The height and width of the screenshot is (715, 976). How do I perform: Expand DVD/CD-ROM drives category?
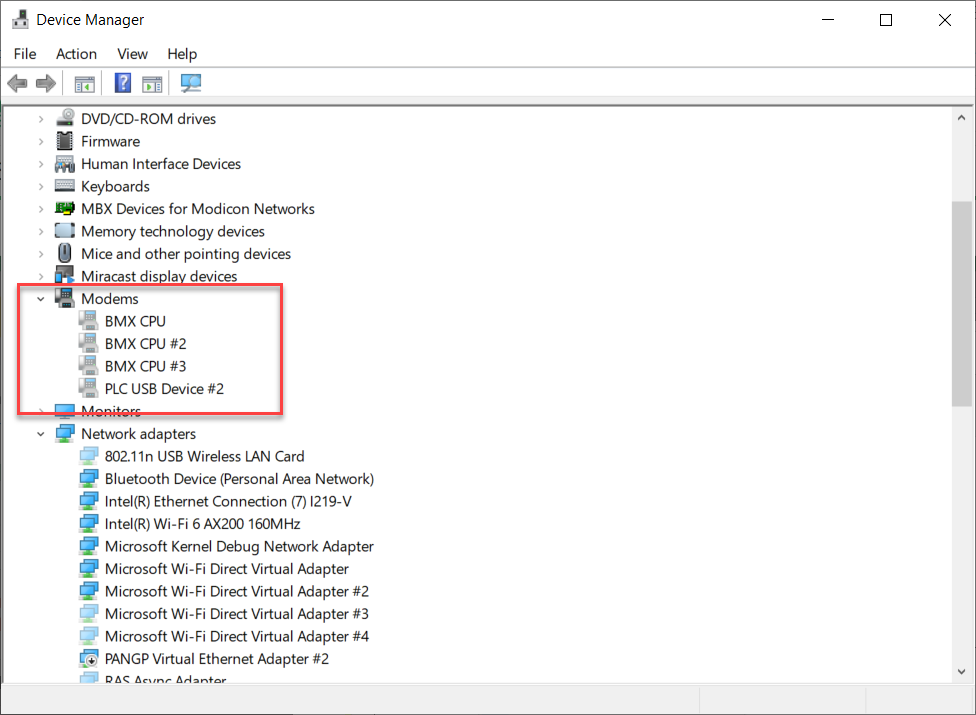41,119
